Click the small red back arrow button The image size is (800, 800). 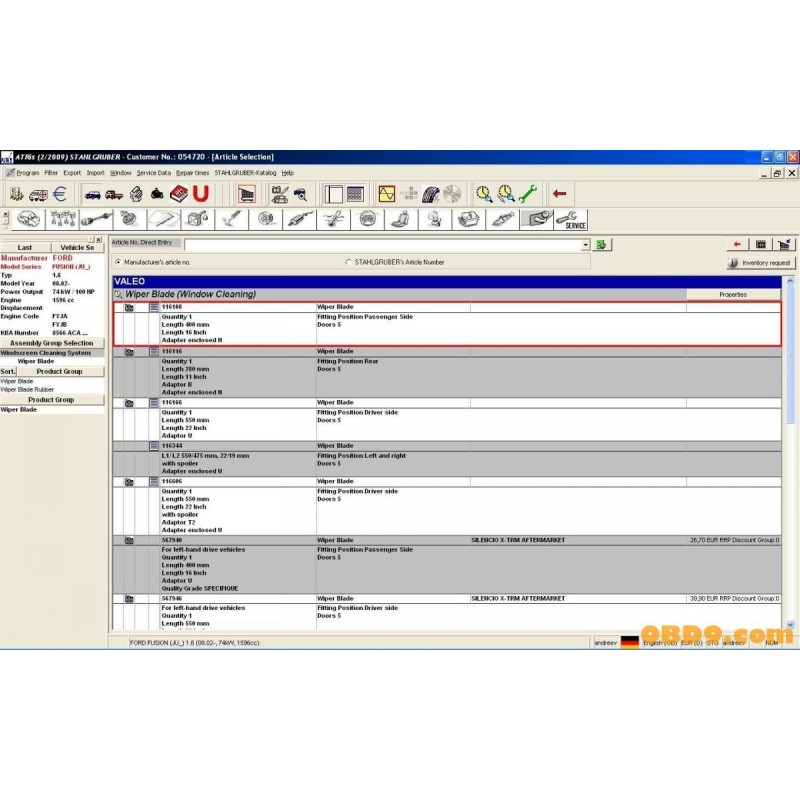[737, 244]
